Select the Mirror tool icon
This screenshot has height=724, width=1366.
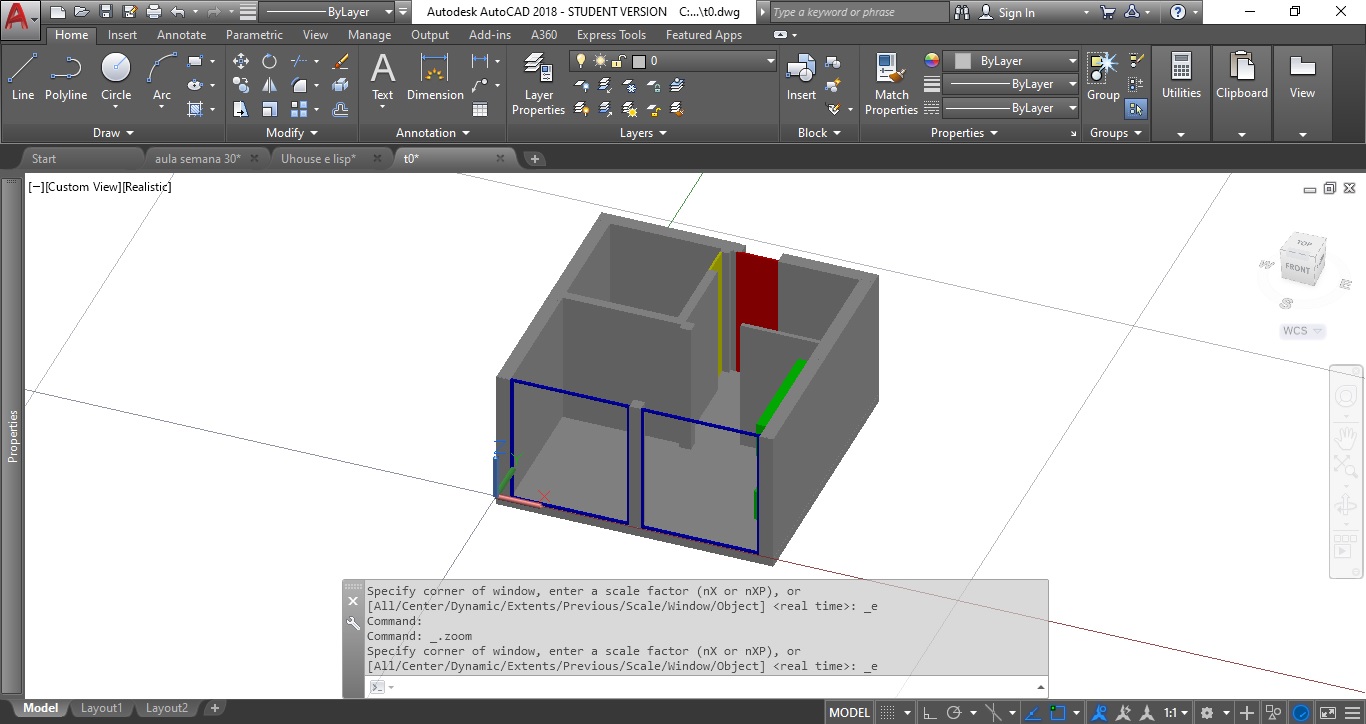point(269,85)
